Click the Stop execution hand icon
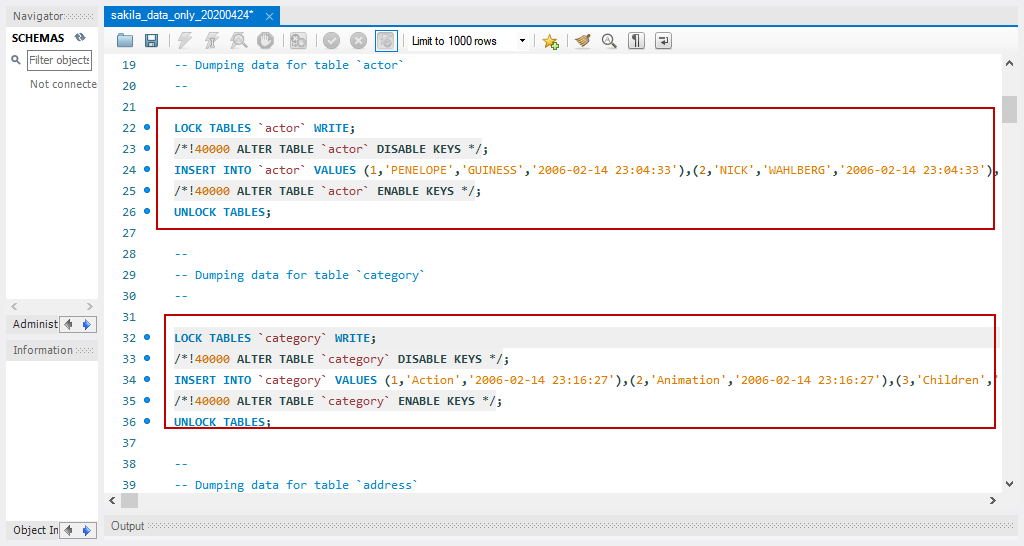 [x=265, y=41]
